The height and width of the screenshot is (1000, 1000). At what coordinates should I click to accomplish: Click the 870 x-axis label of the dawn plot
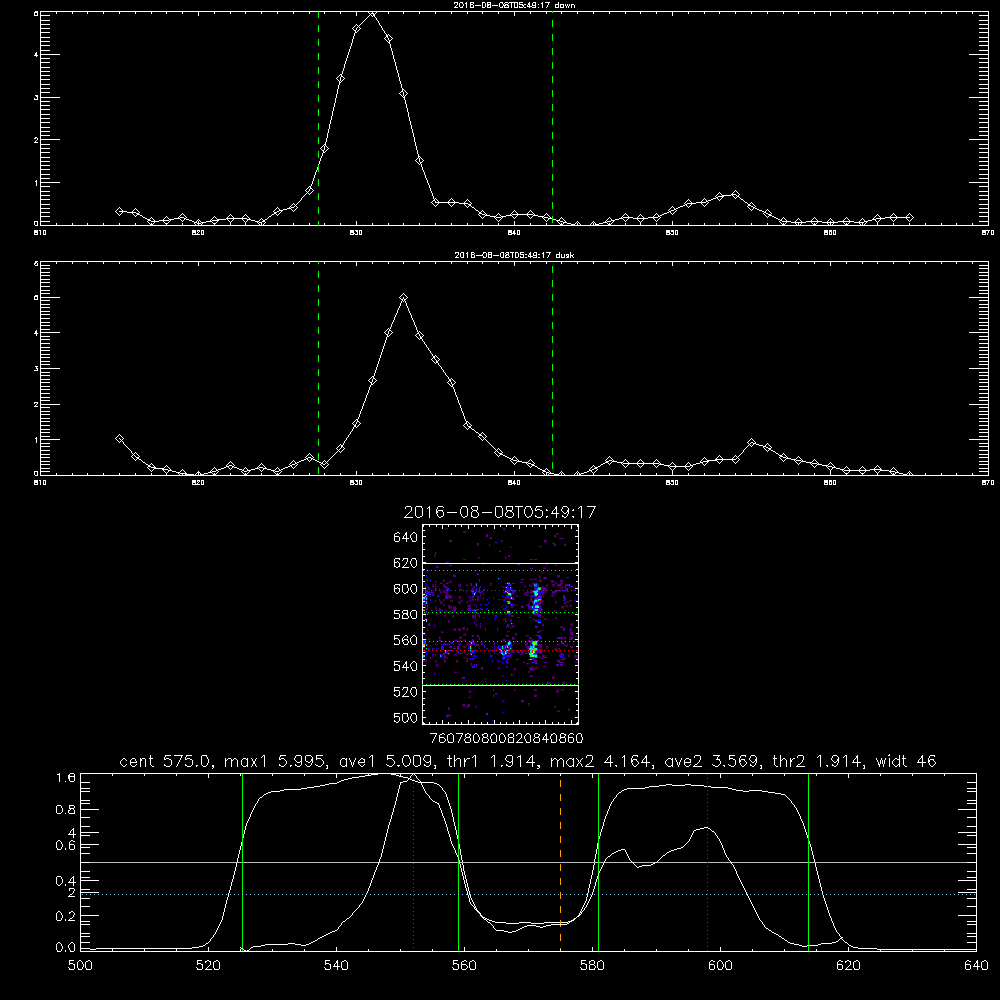pos(987,233)
